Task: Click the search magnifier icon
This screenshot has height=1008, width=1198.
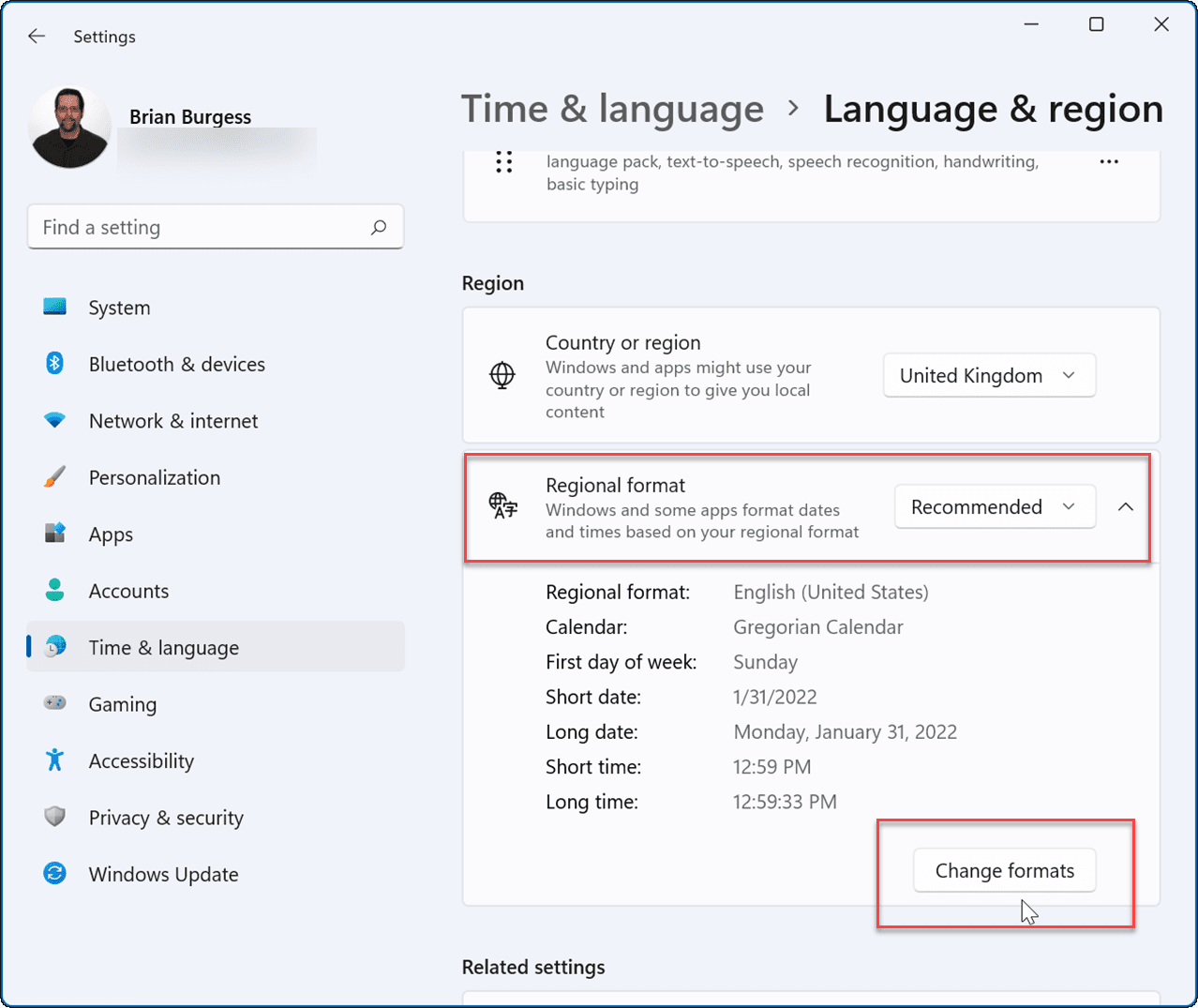Action: click(x=379, y=227)
